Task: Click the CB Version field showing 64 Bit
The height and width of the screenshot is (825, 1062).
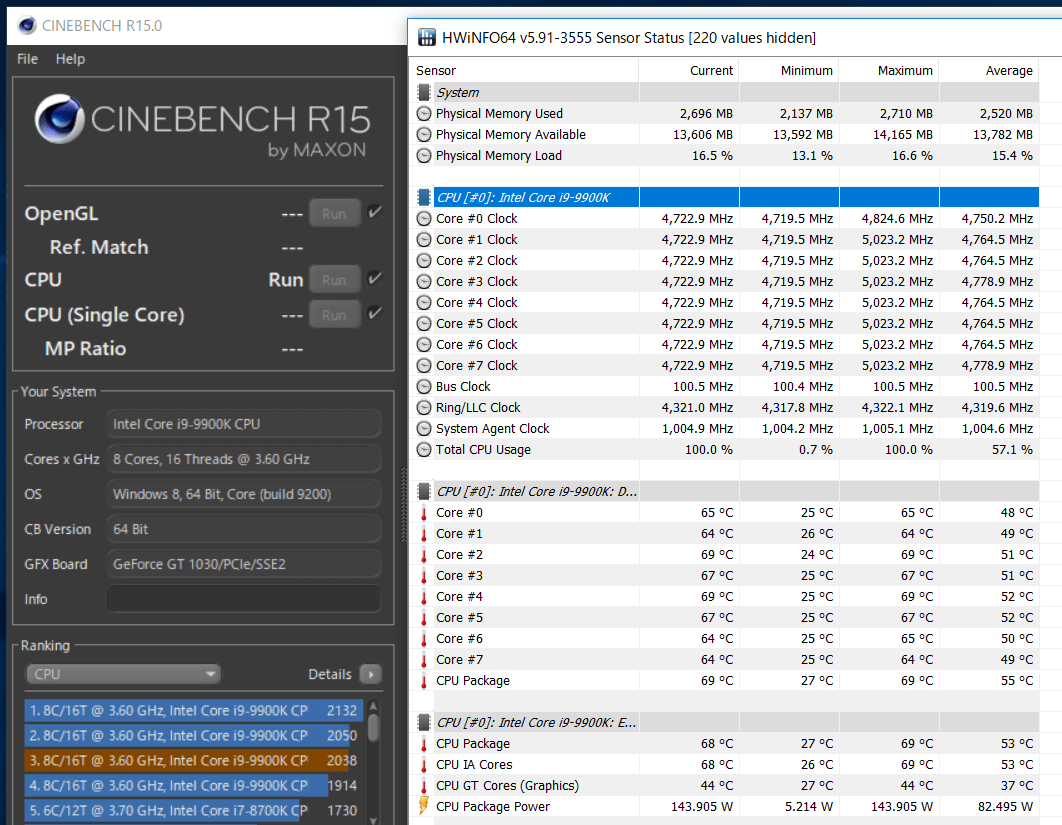Action: pos(244,529)
